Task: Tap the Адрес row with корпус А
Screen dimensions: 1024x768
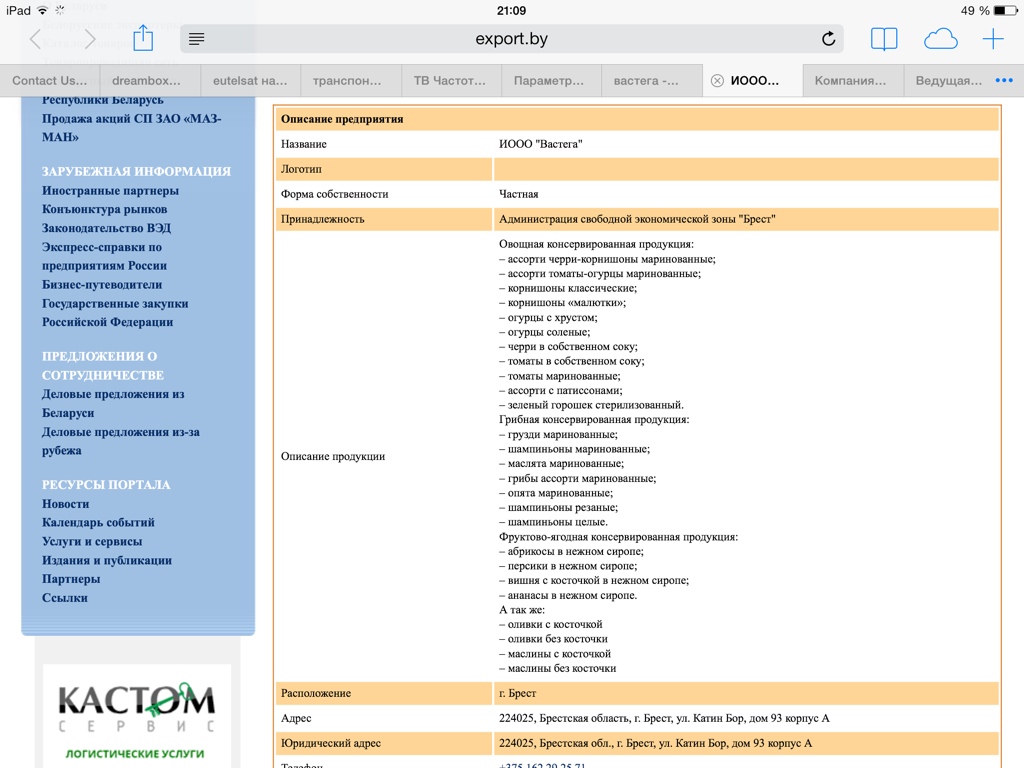Action: pyautogui.click(x=637, y=718)
